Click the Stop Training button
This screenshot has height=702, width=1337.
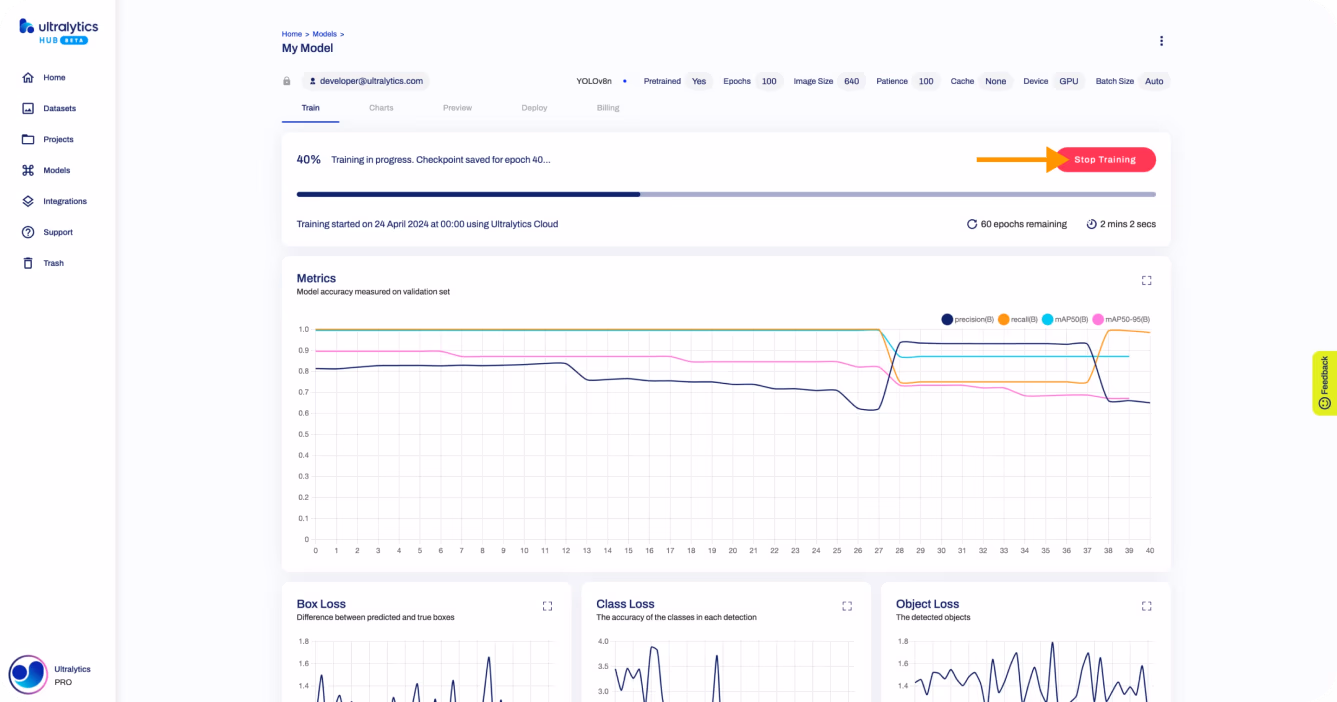coord(1105,160)
